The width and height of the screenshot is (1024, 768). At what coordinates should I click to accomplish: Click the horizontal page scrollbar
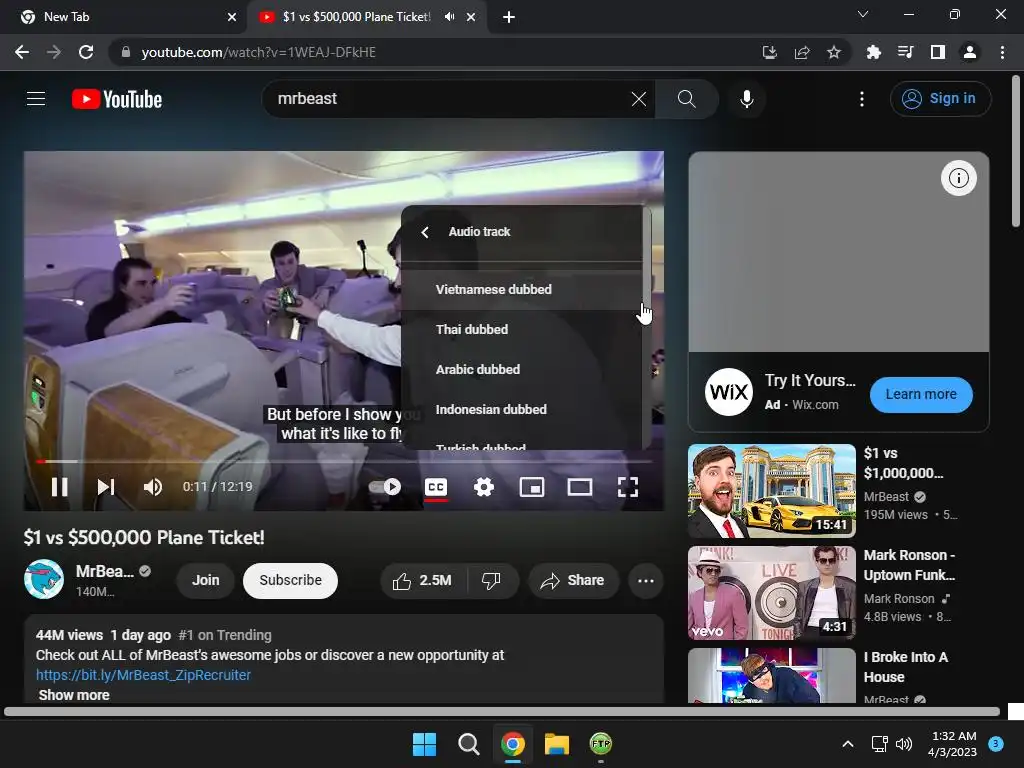click(x=502, y=712)
